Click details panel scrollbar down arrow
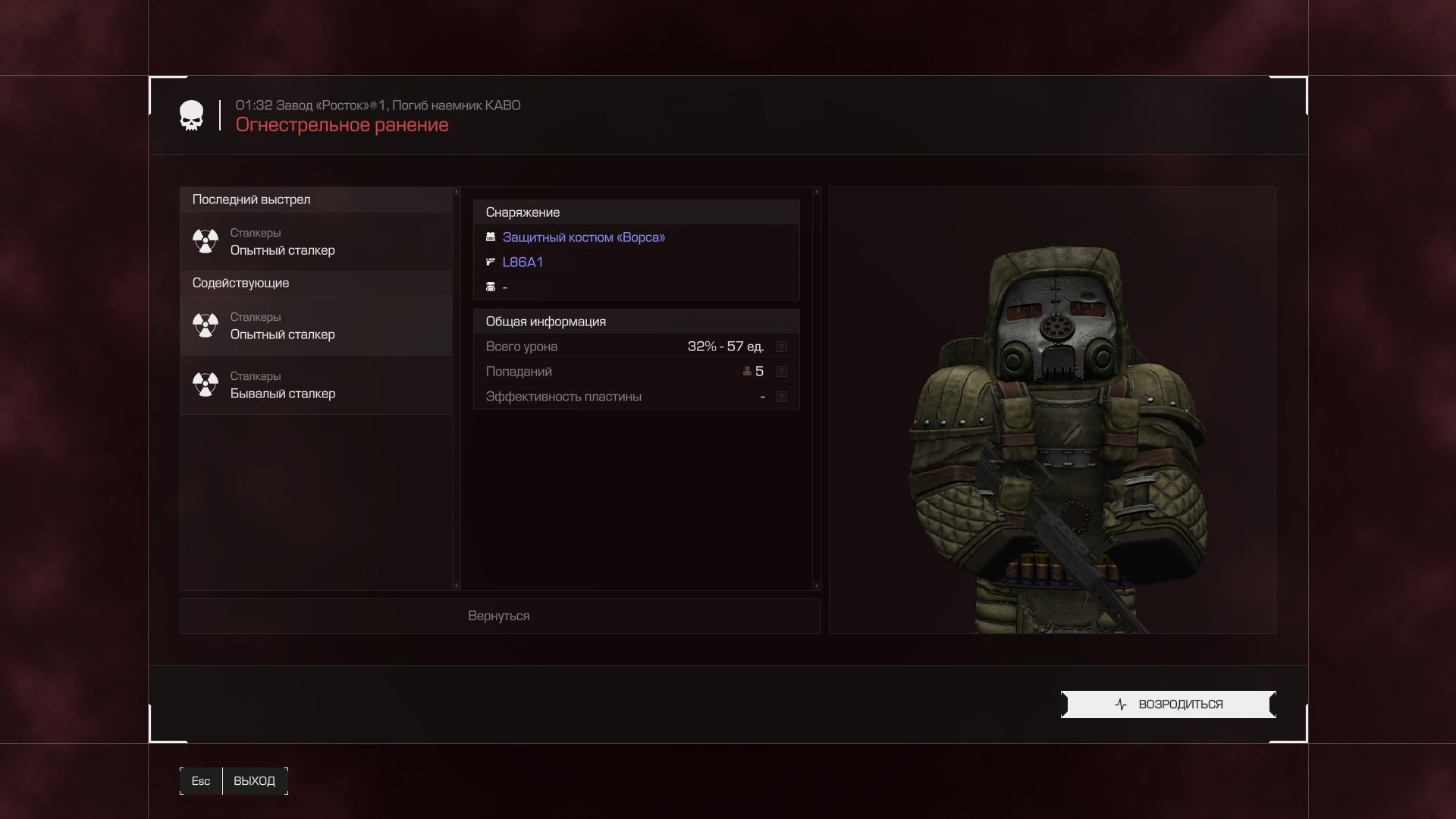The image size is (1456, 819). (x=816, y=585)
